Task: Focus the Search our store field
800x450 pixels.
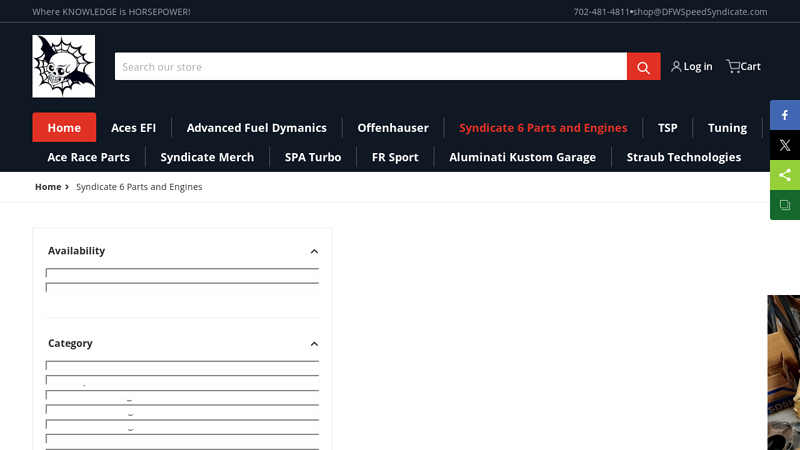Action: tap(370, 67)
